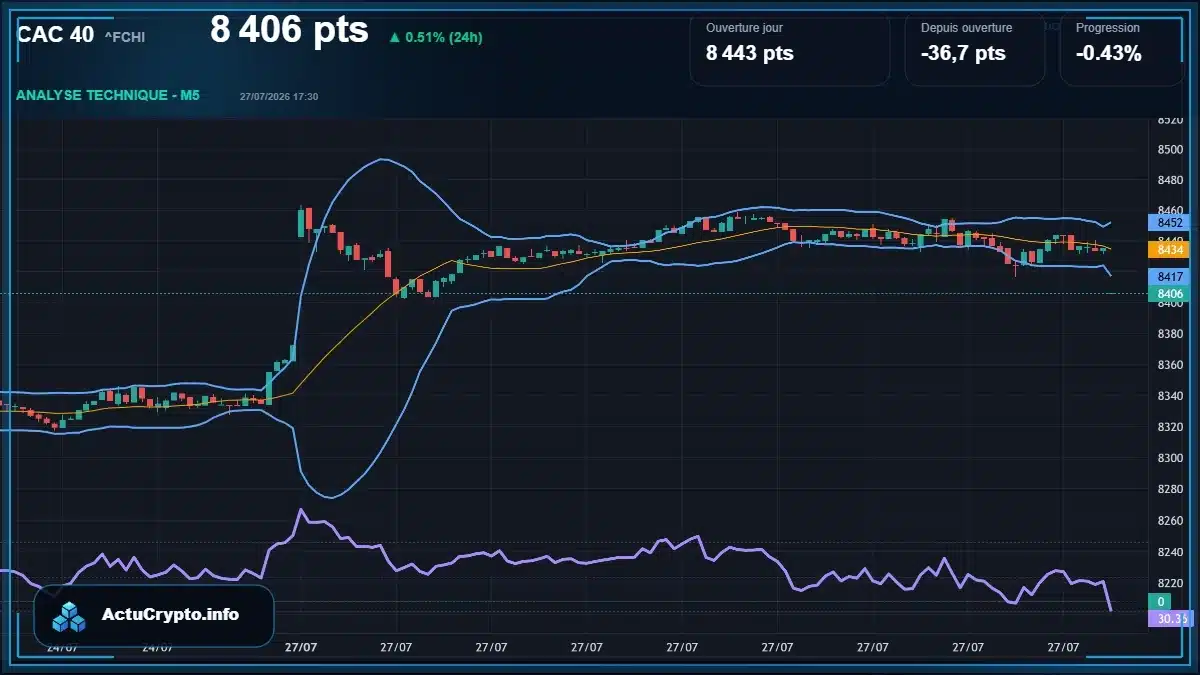1200x675 pixels.
Task: Click the ANALYSE TECHNIQUE - M5 heading
Action: click(108, 95)
